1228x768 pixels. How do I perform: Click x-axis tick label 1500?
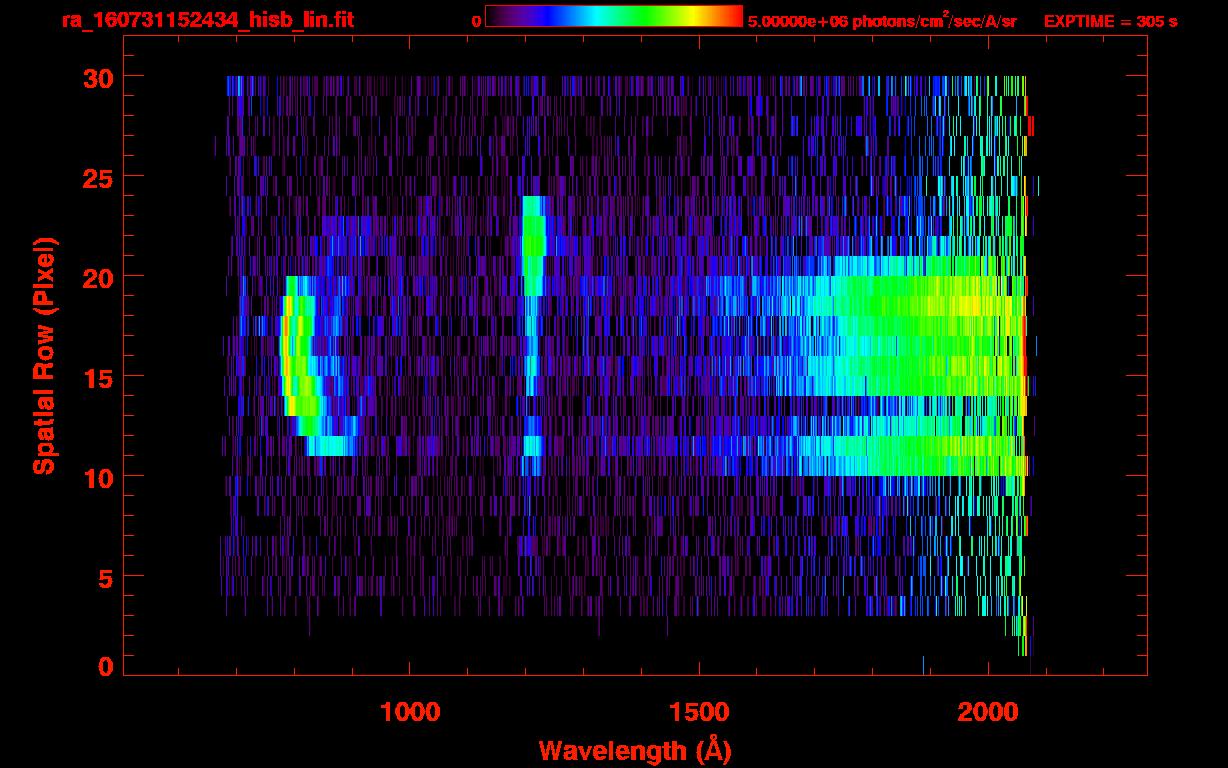click(699, 712)
